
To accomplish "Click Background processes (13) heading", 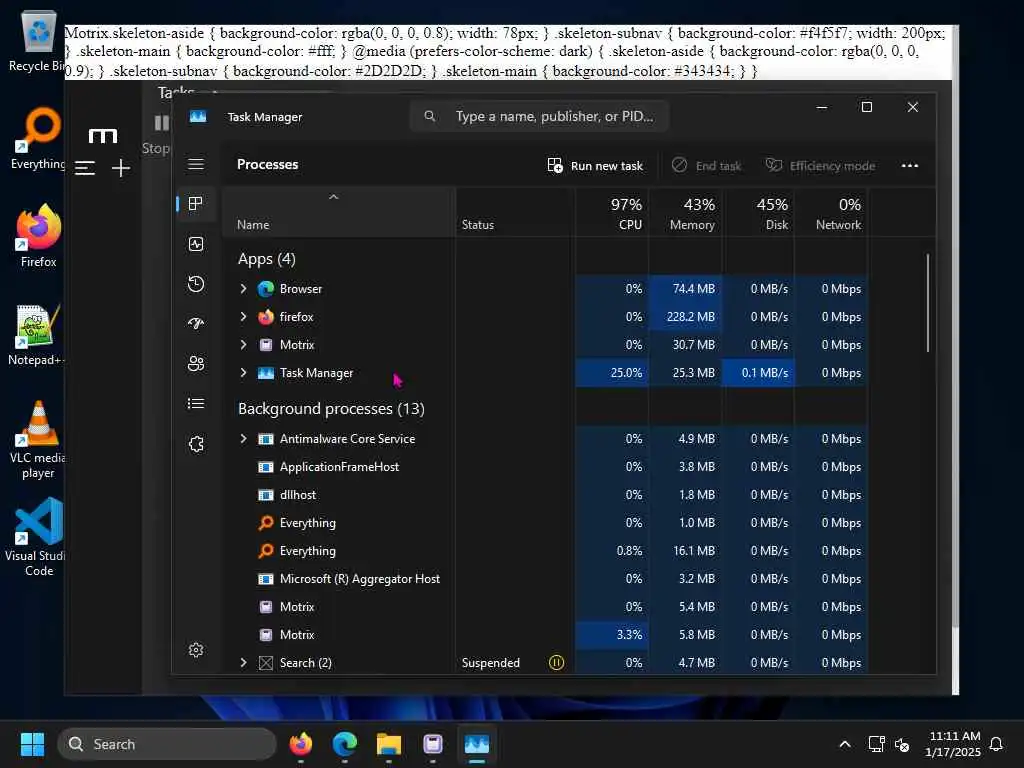I will tap(331, 409).
